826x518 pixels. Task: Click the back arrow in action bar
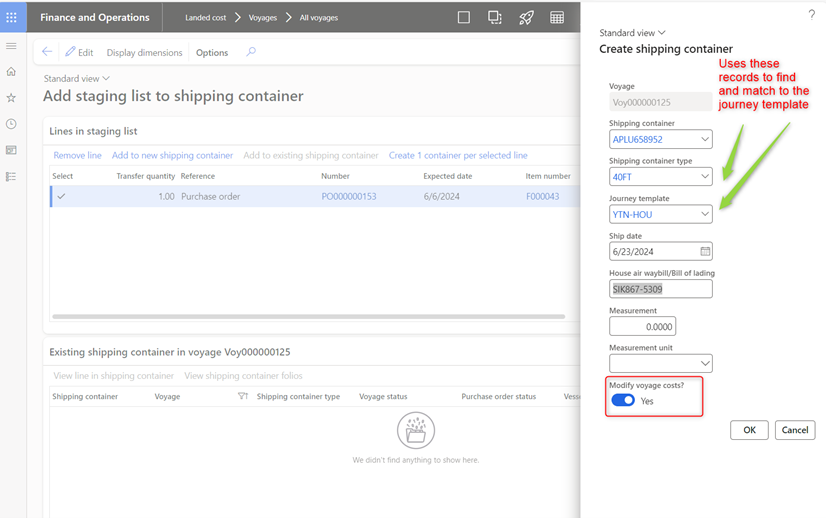(x=47, y=52)
